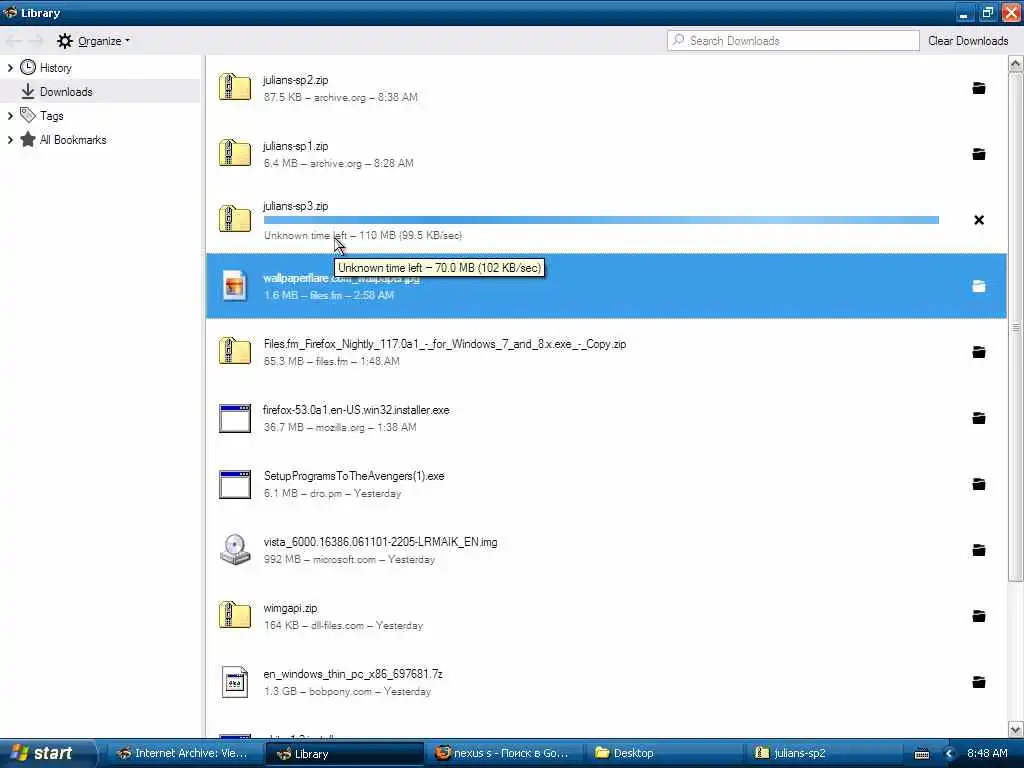The width and height of the screenshot is (1024, 768).
Task: Expand hidden system tray icons arrow
Action: pyautogui.click(x=950, y=754)
